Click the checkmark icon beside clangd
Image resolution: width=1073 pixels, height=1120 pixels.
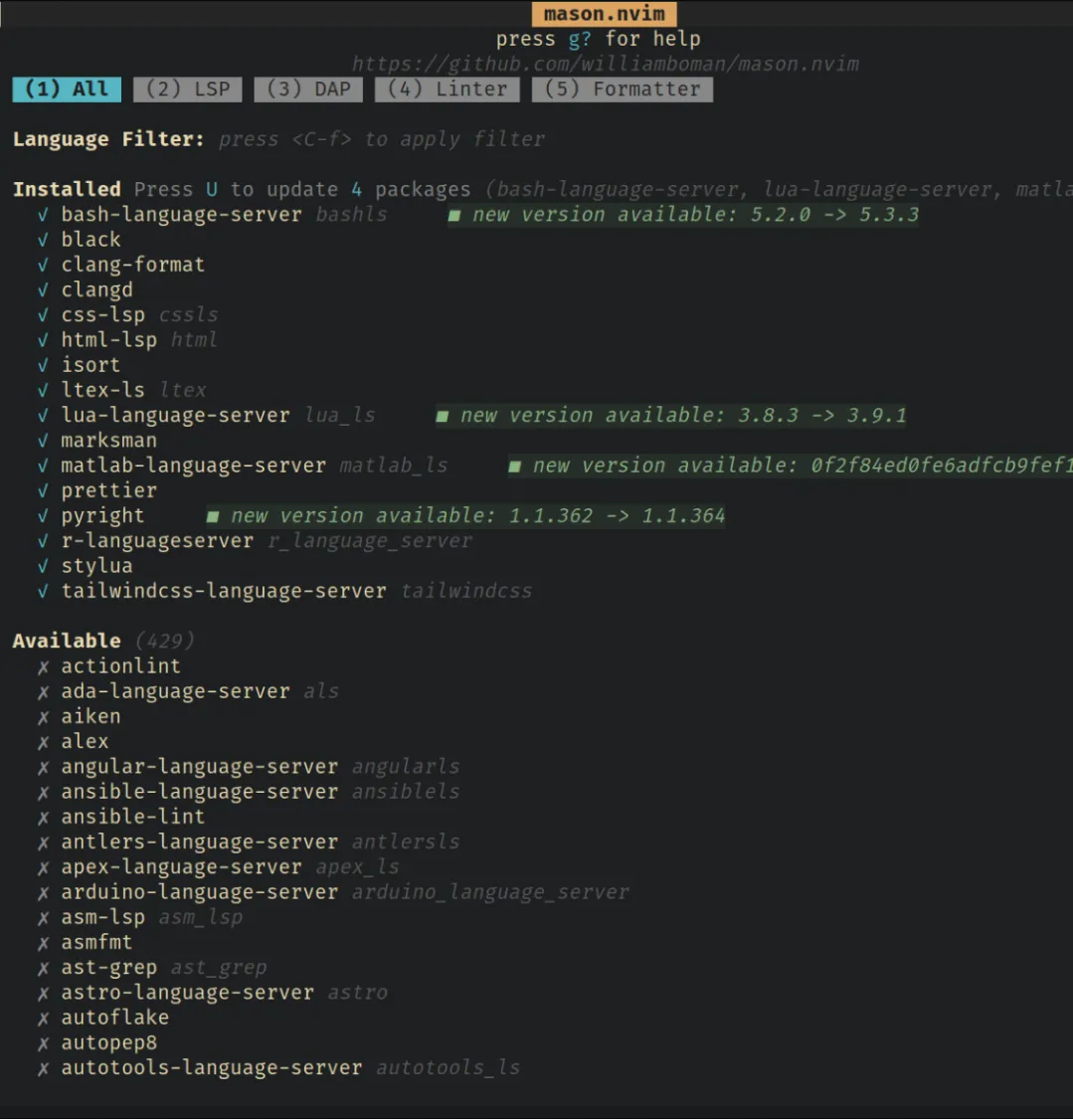point(42,289)
